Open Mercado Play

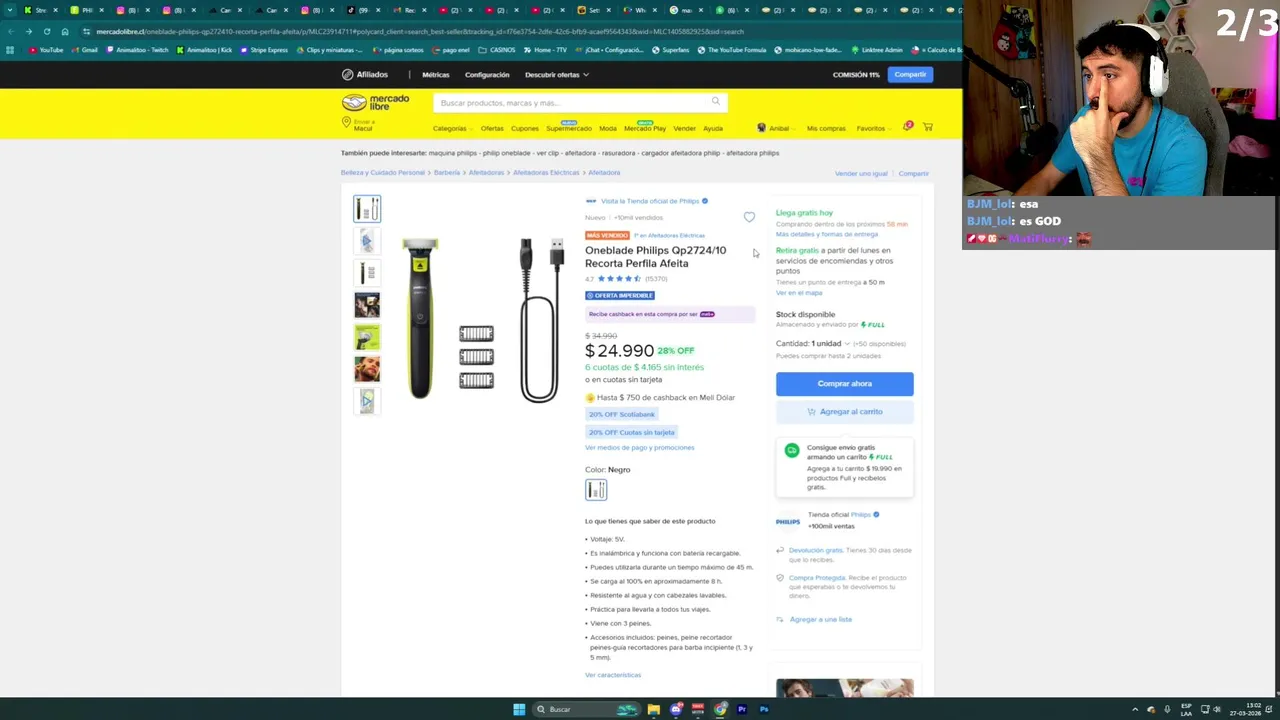645,128
